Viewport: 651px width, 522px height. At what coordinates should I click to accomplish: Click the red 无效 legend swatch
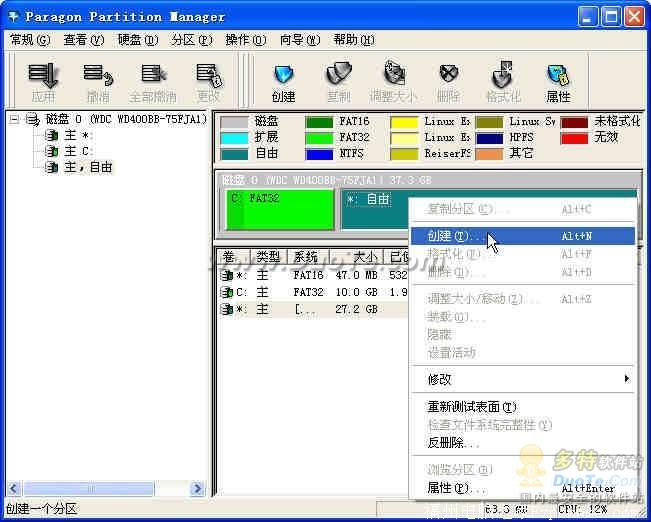pyautogui.click(x=575, y=138)
